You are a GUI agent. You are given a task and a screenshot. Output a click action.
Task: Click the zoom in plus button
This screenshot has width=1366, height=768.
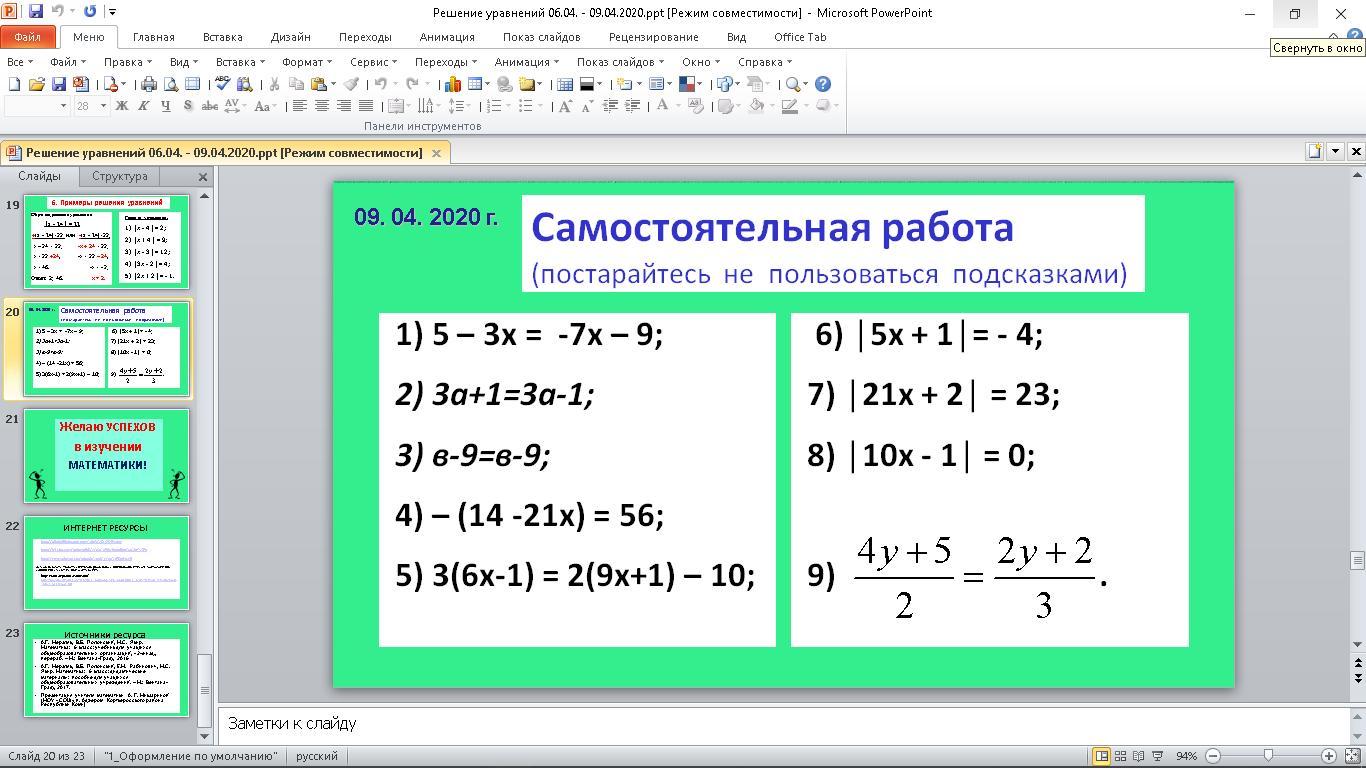pyautogui.click(x=1329, y=756)
